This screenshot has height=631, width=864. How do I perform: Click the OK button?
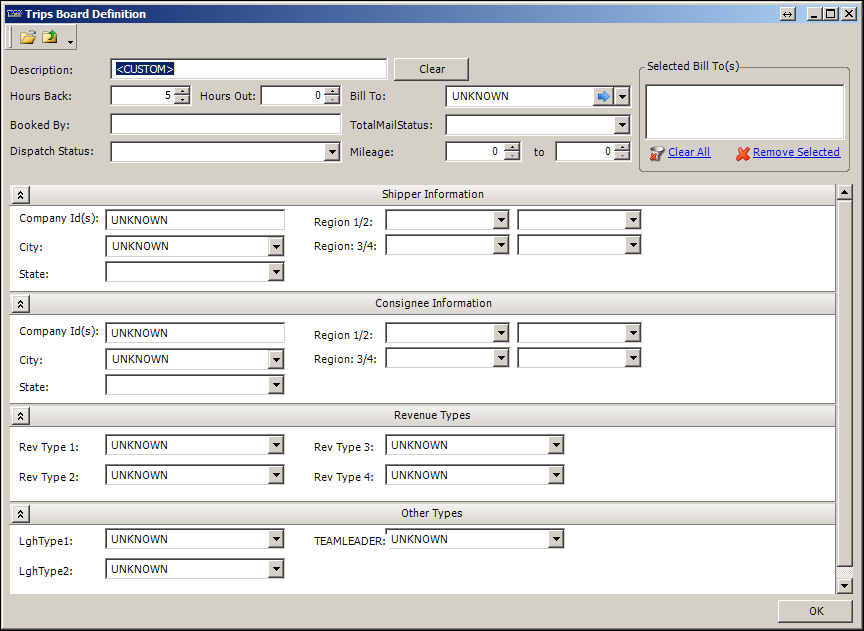pyautogui.click(x=815, y=611)
